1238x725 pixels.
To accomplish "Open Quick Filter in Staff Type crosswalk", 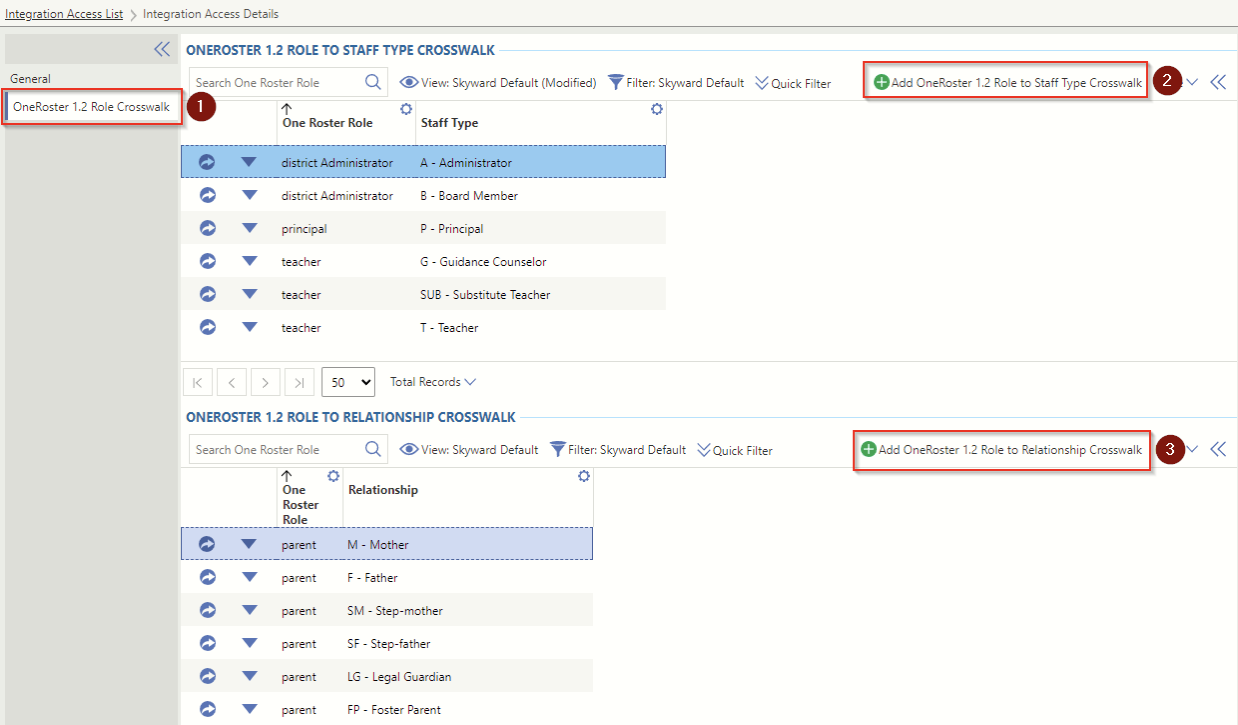I will [x=793, y=83].
